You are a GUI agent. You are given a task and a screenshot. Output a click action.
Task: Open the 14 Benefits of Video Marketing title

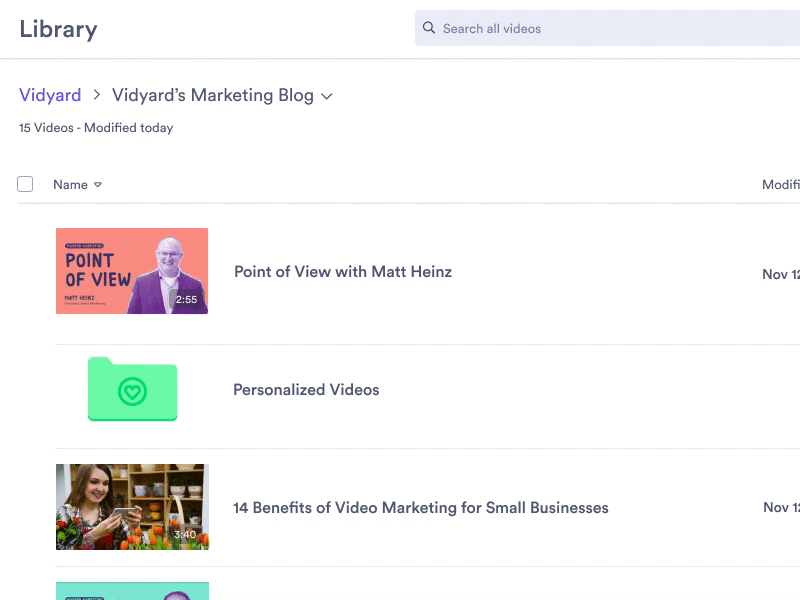420,508
